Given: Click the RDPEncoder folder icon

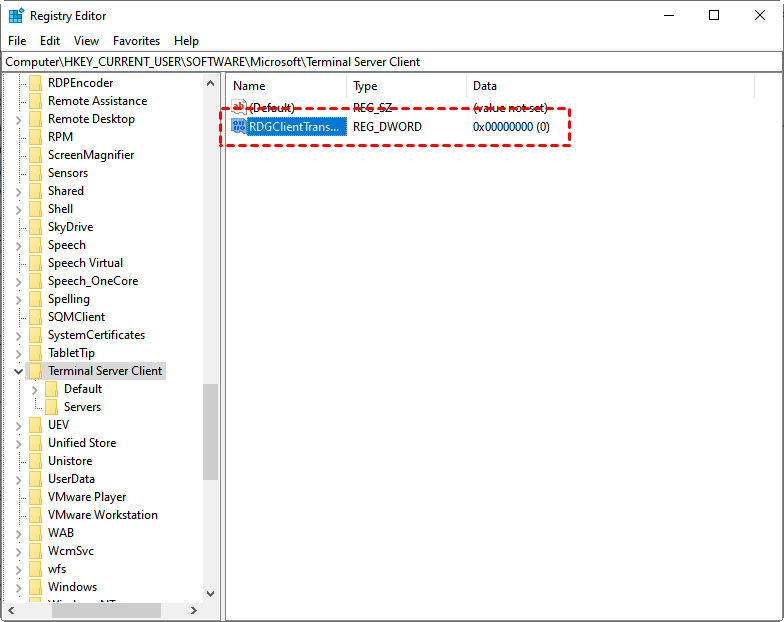Looking at the screenshot, I should pos(36,83).
